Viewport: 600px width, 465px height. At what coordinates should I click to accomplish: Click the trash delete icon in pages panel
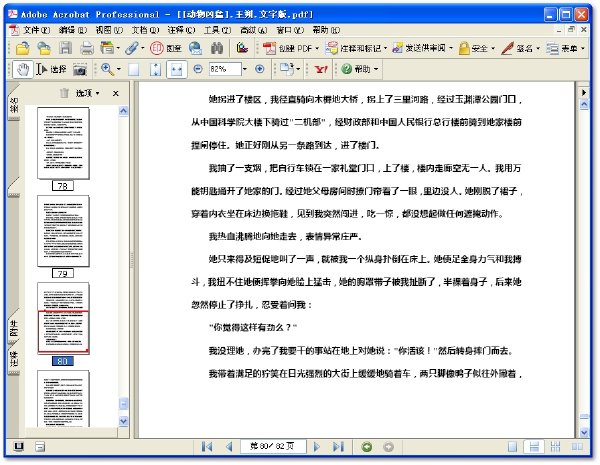(64, 93)
